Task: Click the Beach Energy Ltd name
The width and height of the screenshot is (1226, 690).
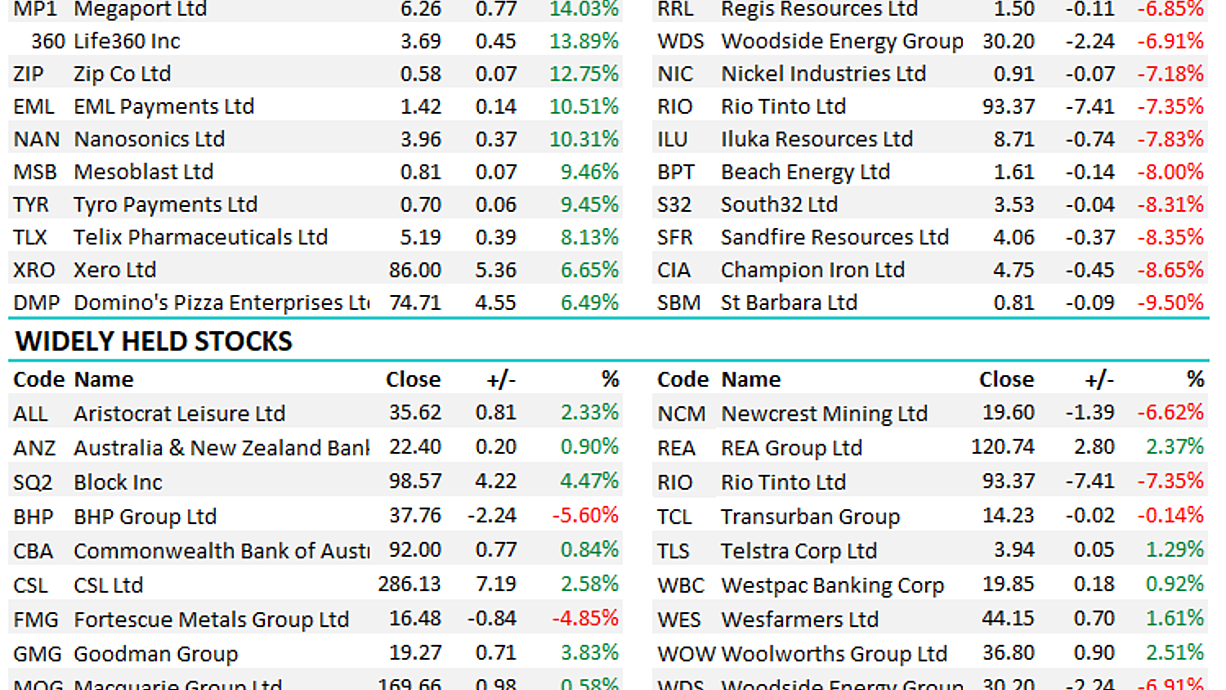Action: (805, 172)
